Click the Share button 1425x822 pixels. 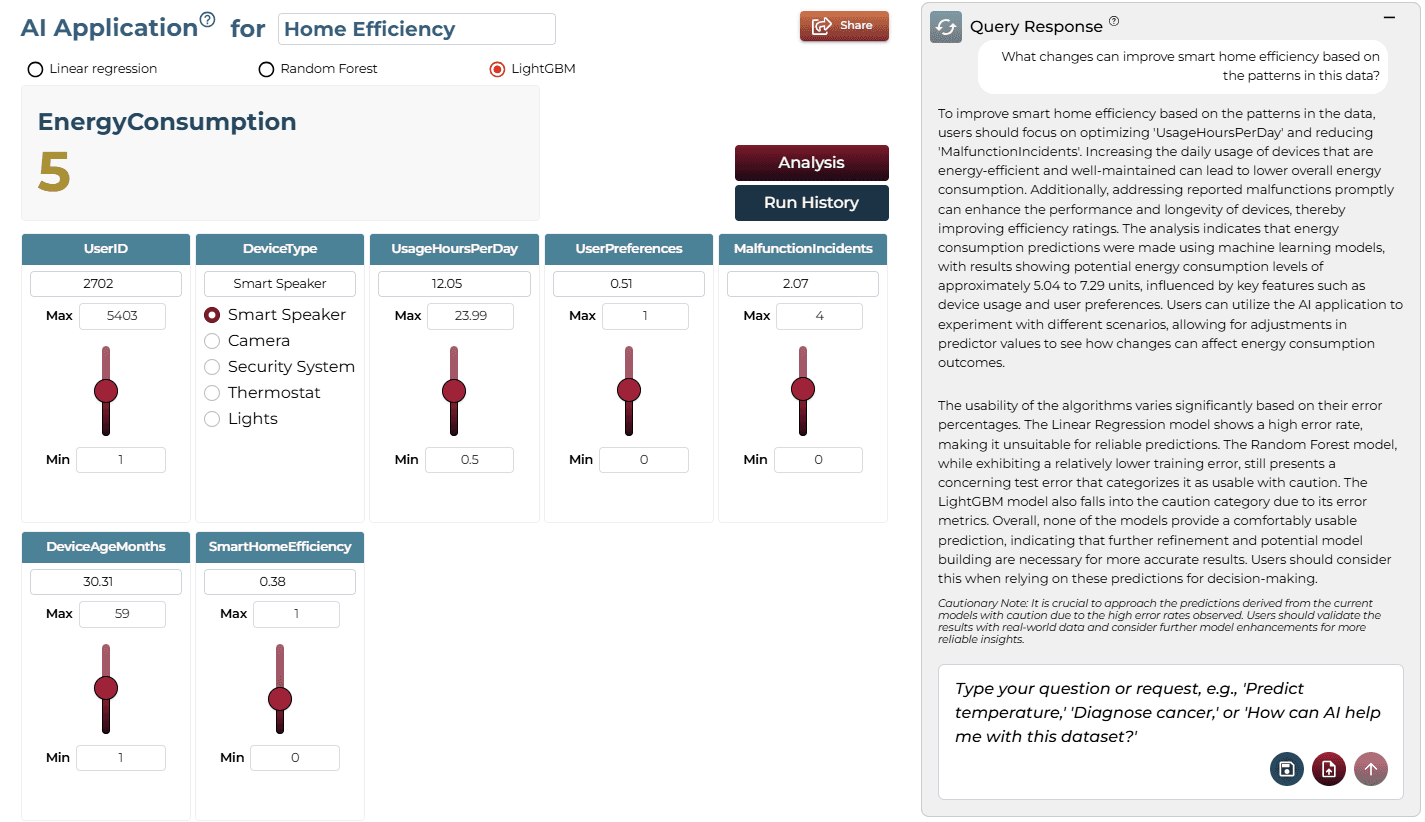844,26
